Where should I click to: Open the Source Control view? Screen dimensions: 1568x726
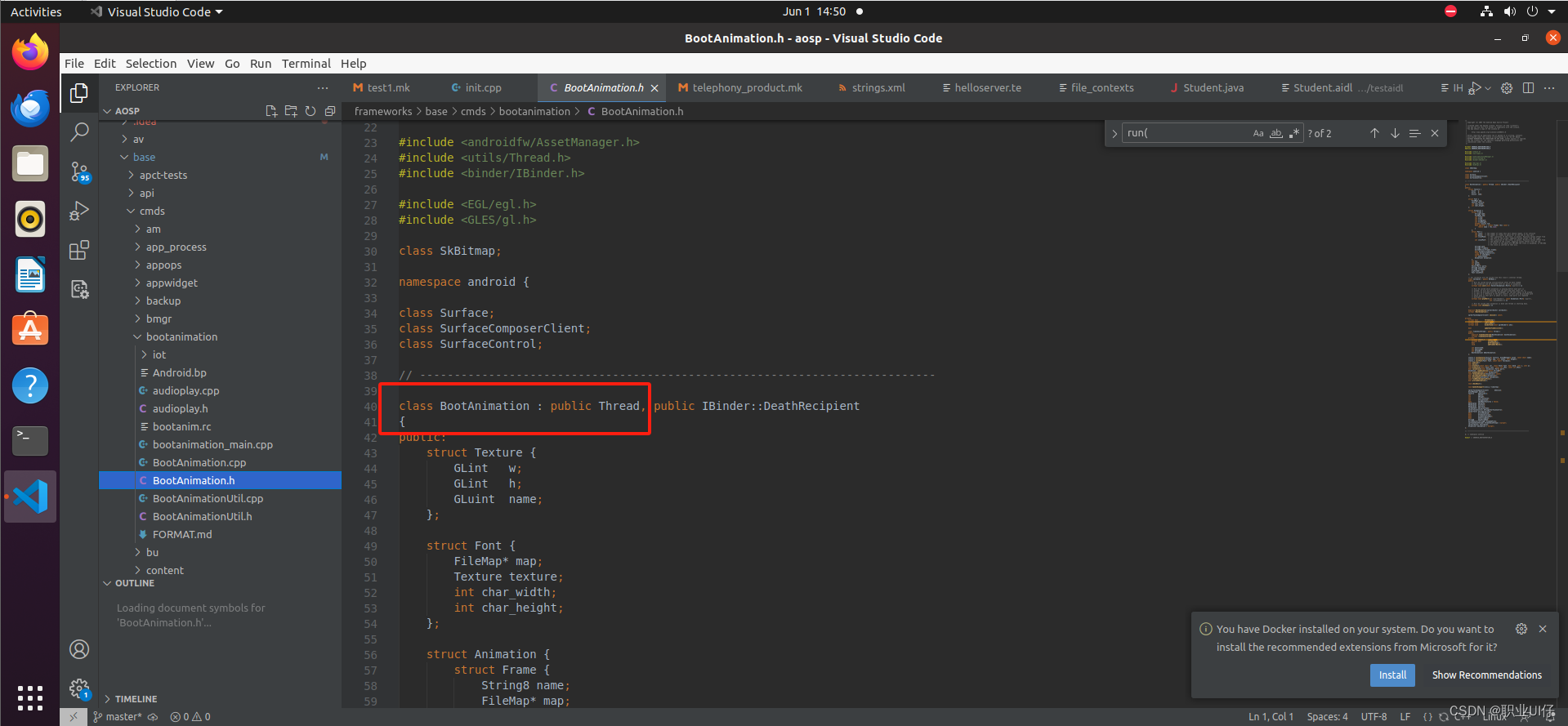[x=79, y=171]
